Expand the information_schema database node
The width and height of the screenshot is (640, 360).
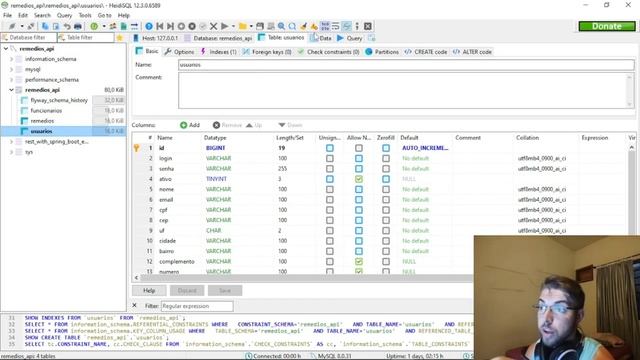click(x=11, y=59)
